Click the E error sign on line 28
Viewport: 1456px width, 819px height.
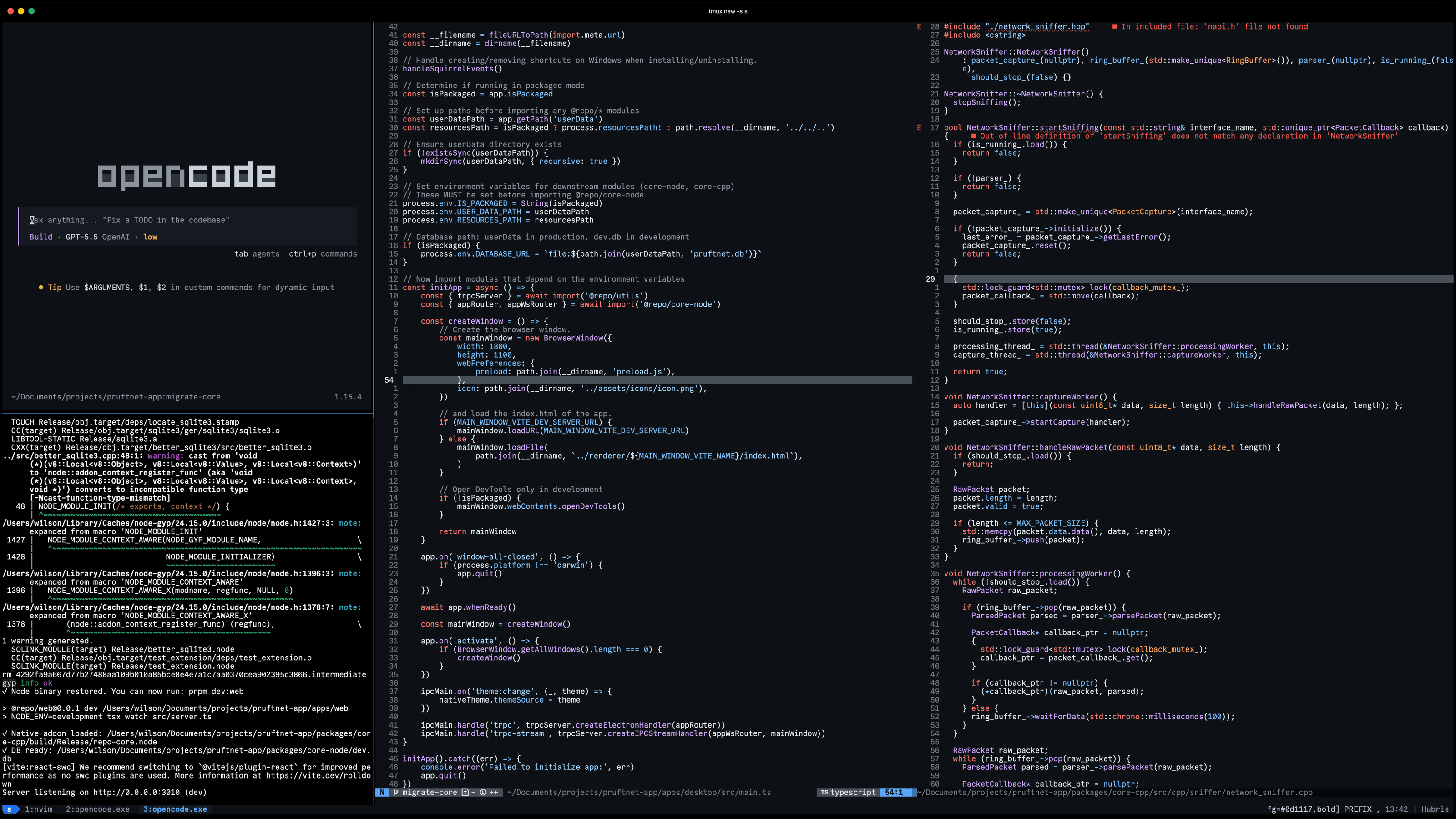tap(919, 26)
